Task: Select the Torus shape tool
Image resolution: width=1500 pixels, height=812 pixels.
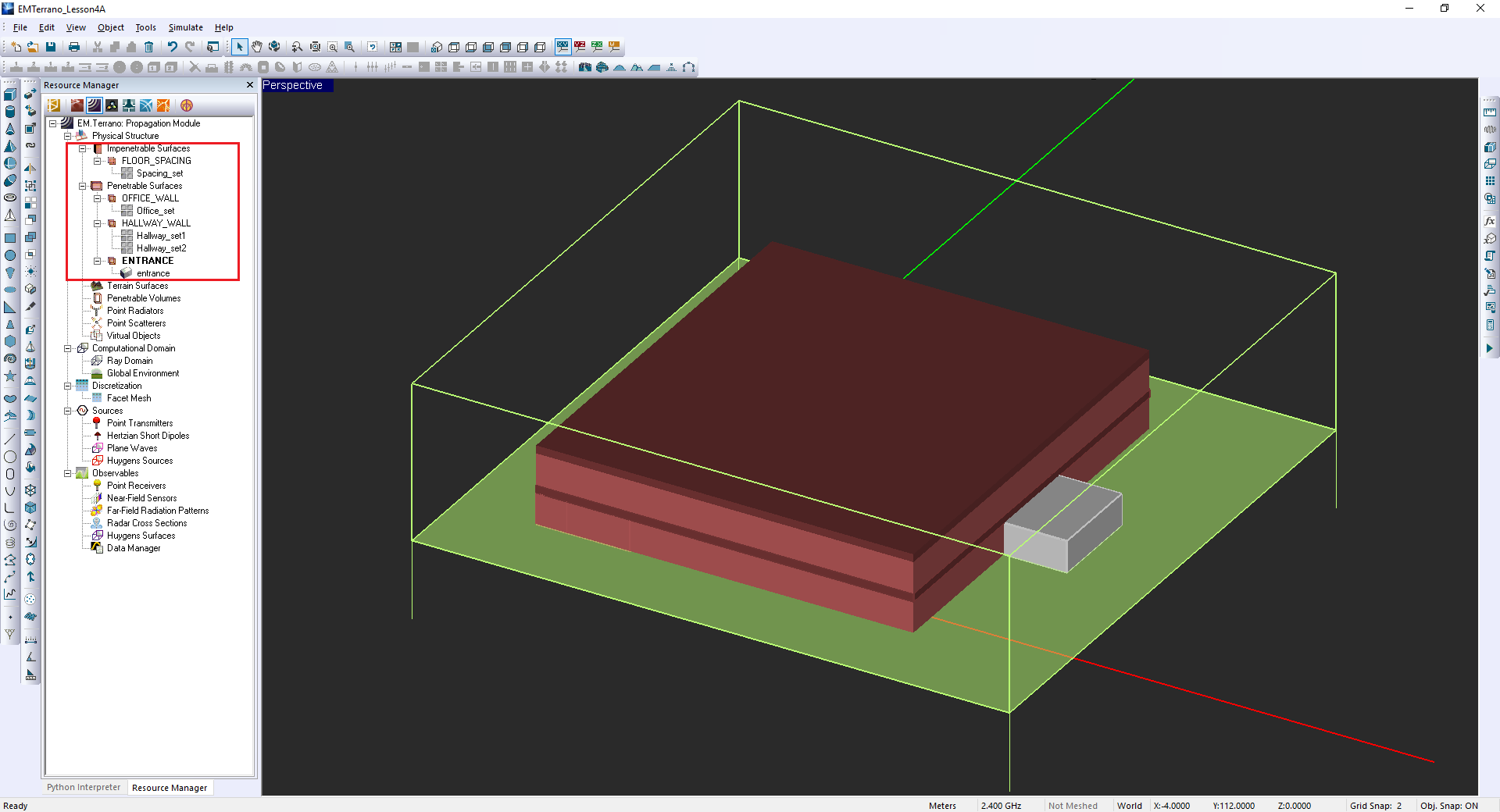Action: point(10,198)
